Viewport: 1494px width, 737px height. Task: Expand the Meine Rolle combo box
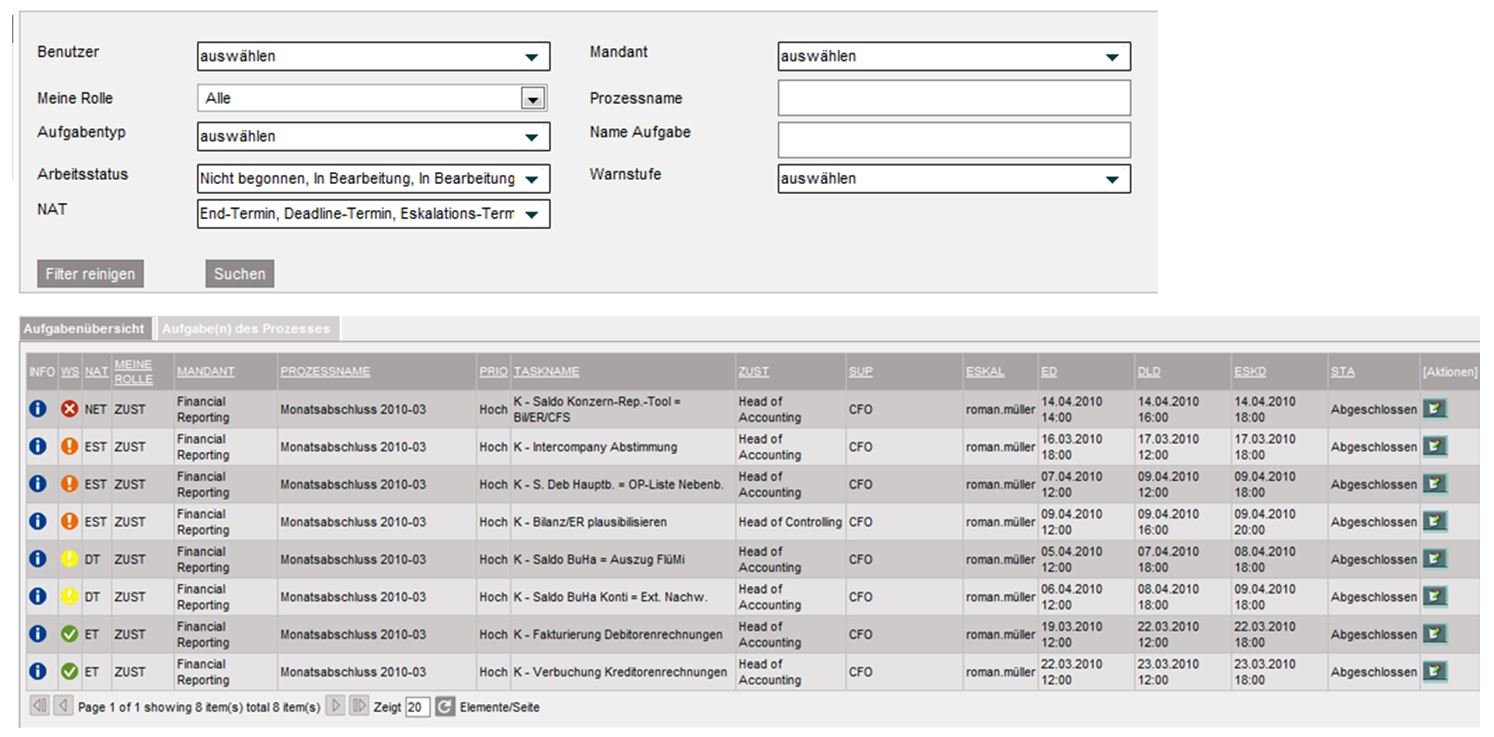(533, 99)
